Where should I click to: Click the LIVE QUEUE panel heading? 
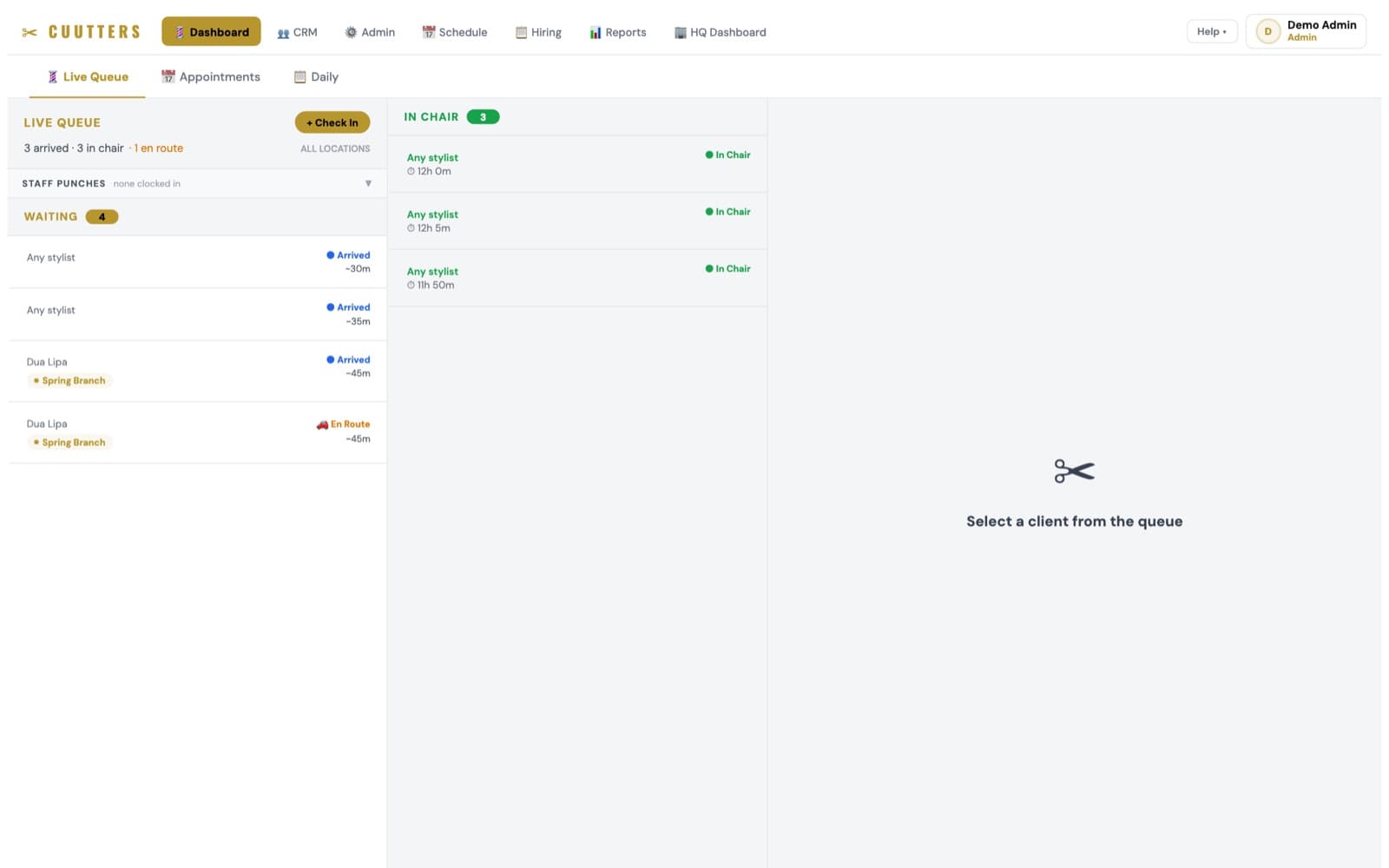click(x=63, y=122)
